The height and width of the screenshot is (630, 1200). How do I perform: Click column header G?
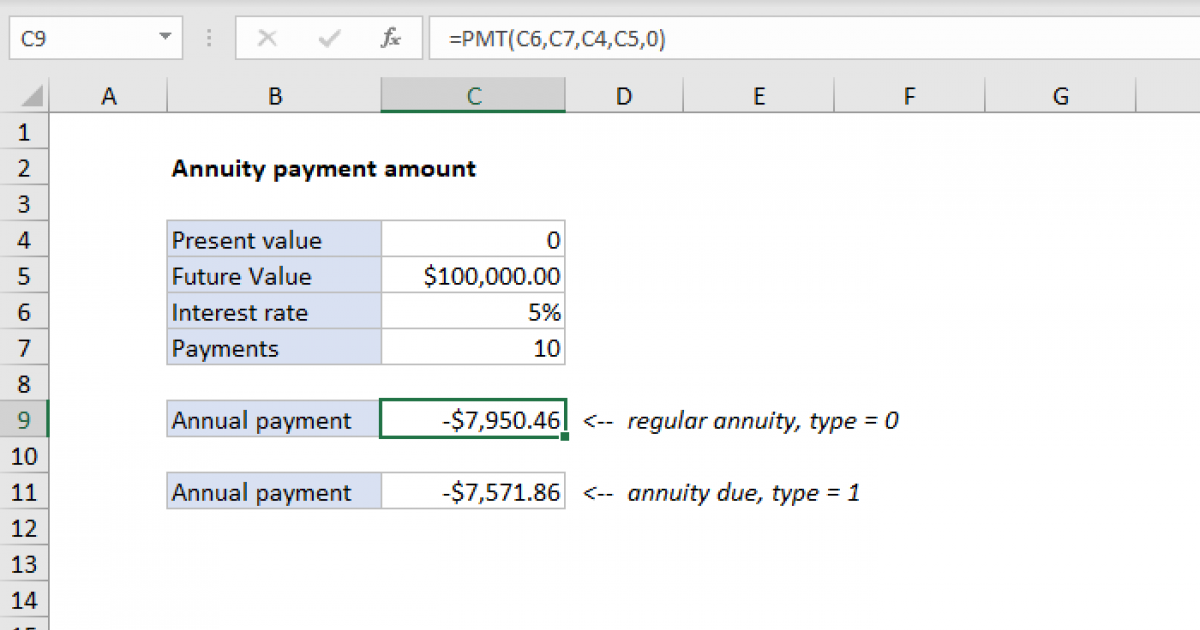[x=1060, y=95]
